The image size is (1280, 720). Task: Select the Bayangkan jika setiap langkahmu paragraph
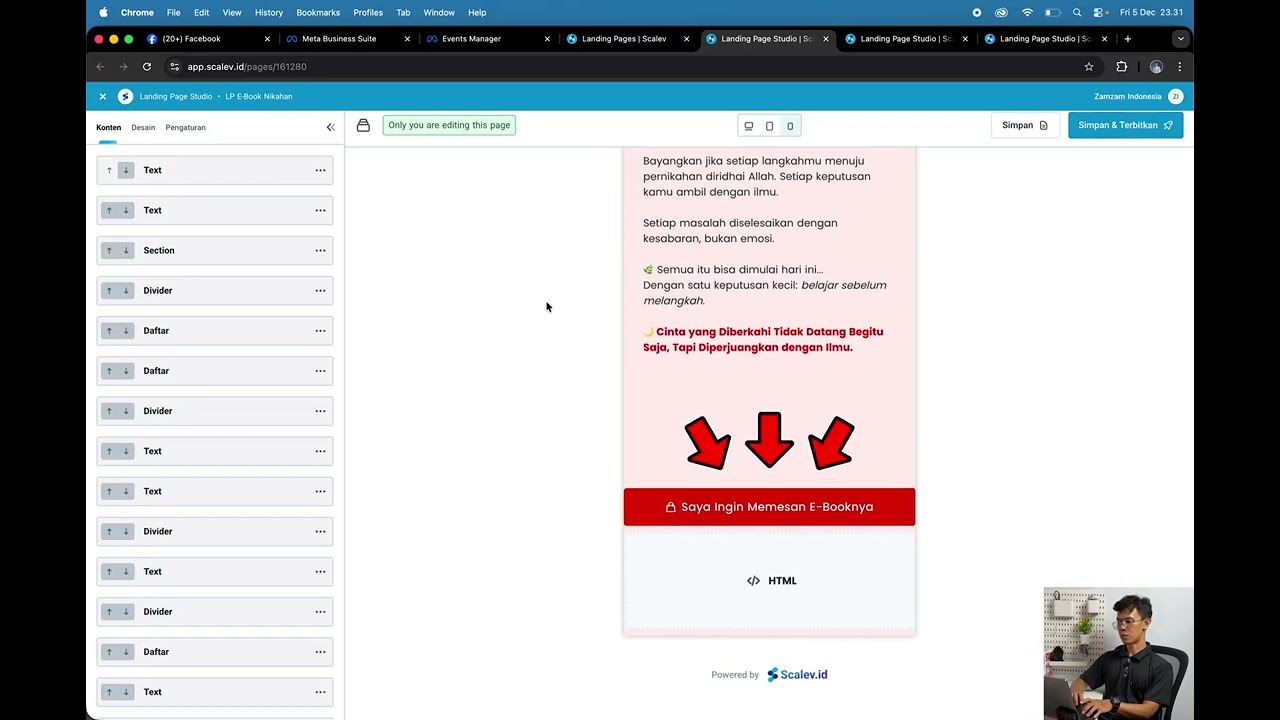tap(757, 176)
